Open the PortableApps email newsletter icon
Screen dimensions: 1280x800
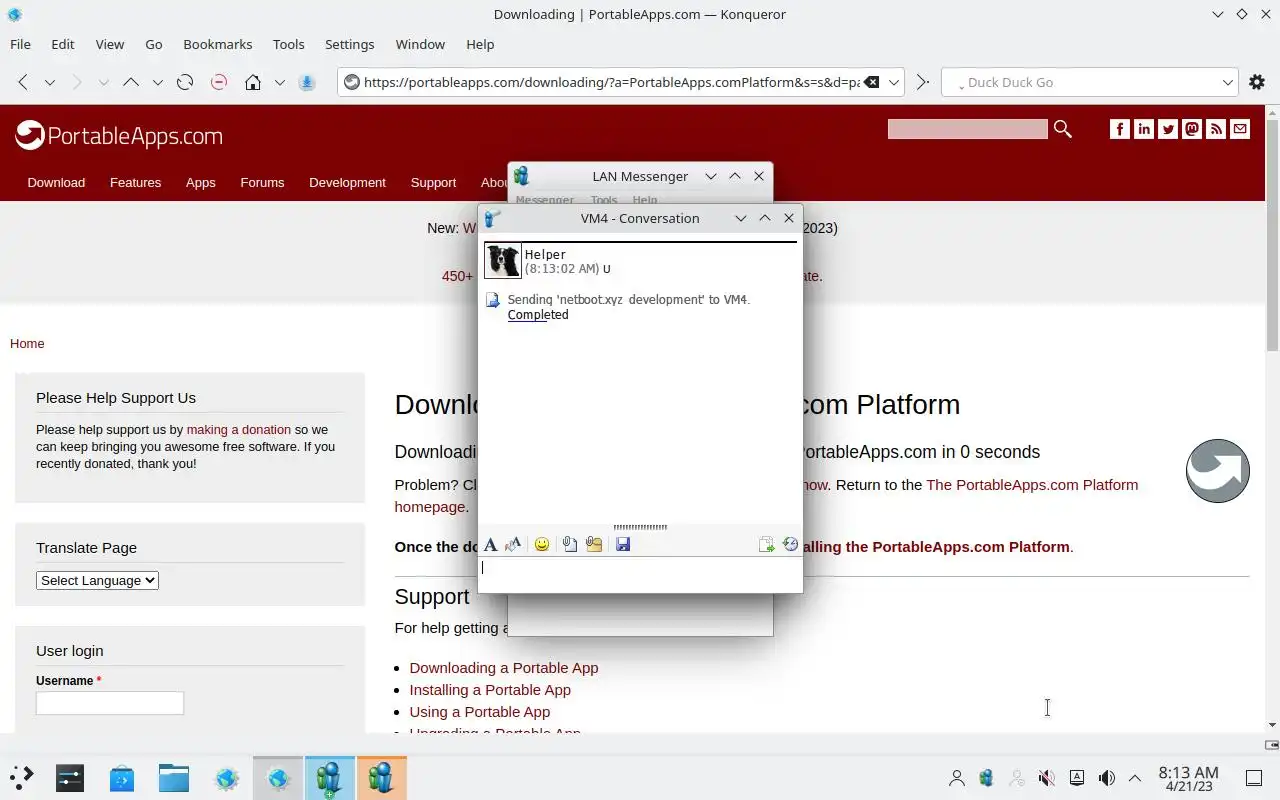coord(1240,129)
